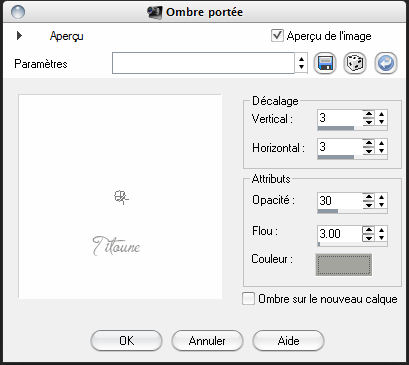
Task: Enable Ombre sur le nouveau calque checkbox
Action: 248,299
